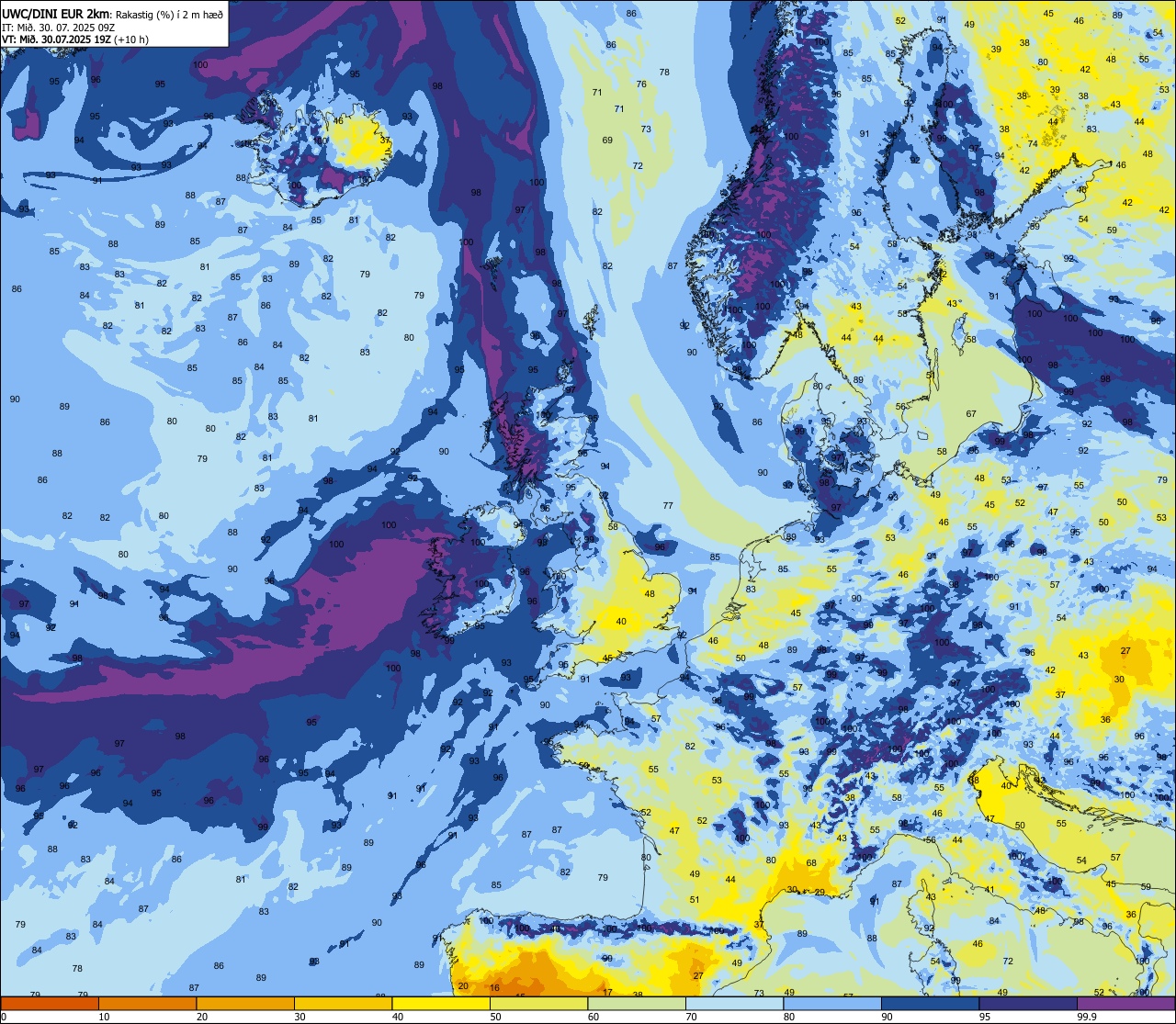
Task: Click the '20' humidity value over Spain
Action: point(463,986)
